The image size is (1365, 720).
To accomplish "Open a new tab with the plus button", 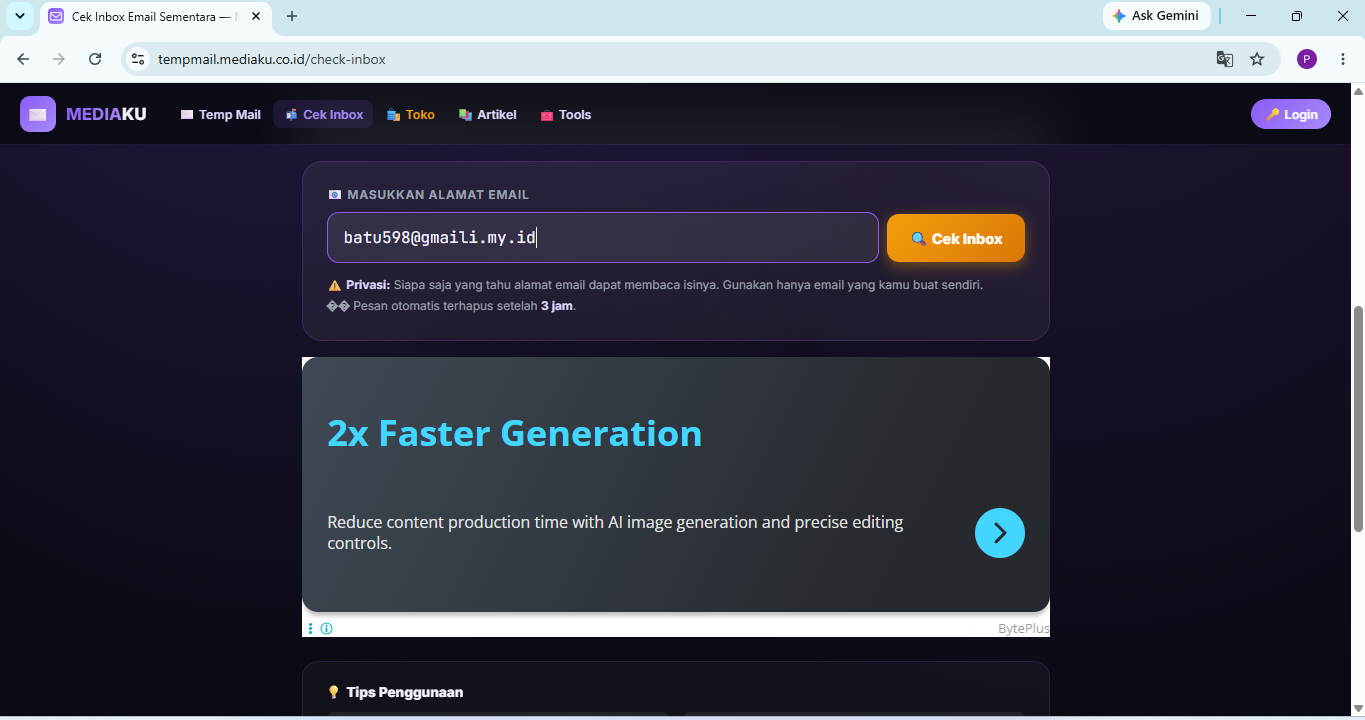I will 292,16.
